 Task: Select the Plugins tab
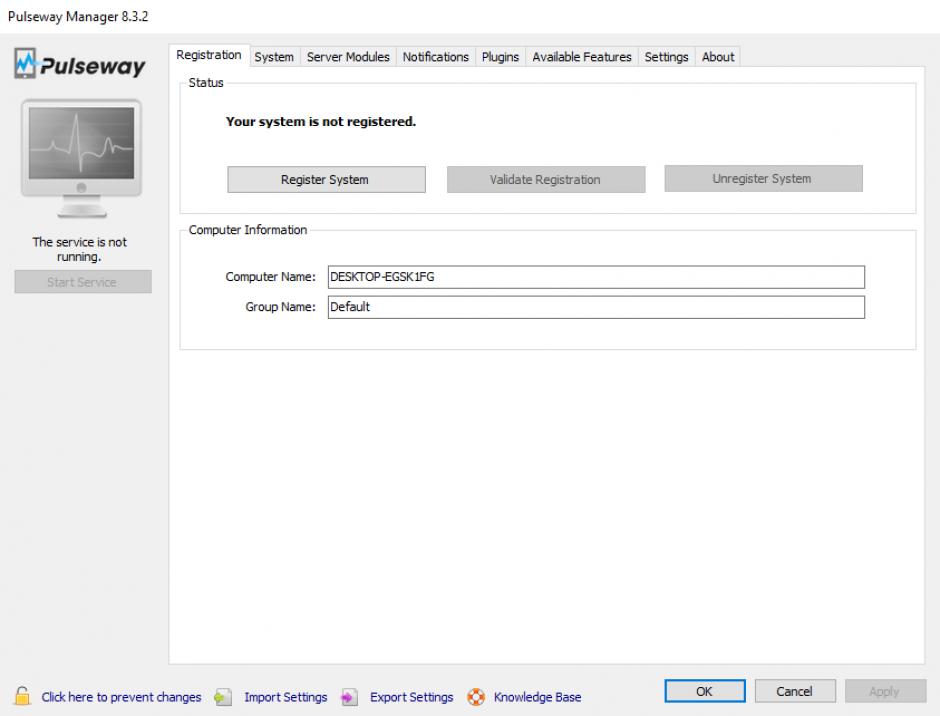[500, 57]
